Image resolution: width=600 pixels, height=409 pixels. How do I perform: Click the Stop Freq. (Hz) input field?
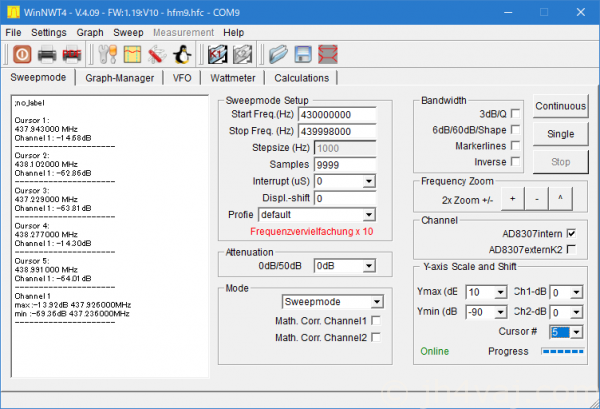coord(337,132)
